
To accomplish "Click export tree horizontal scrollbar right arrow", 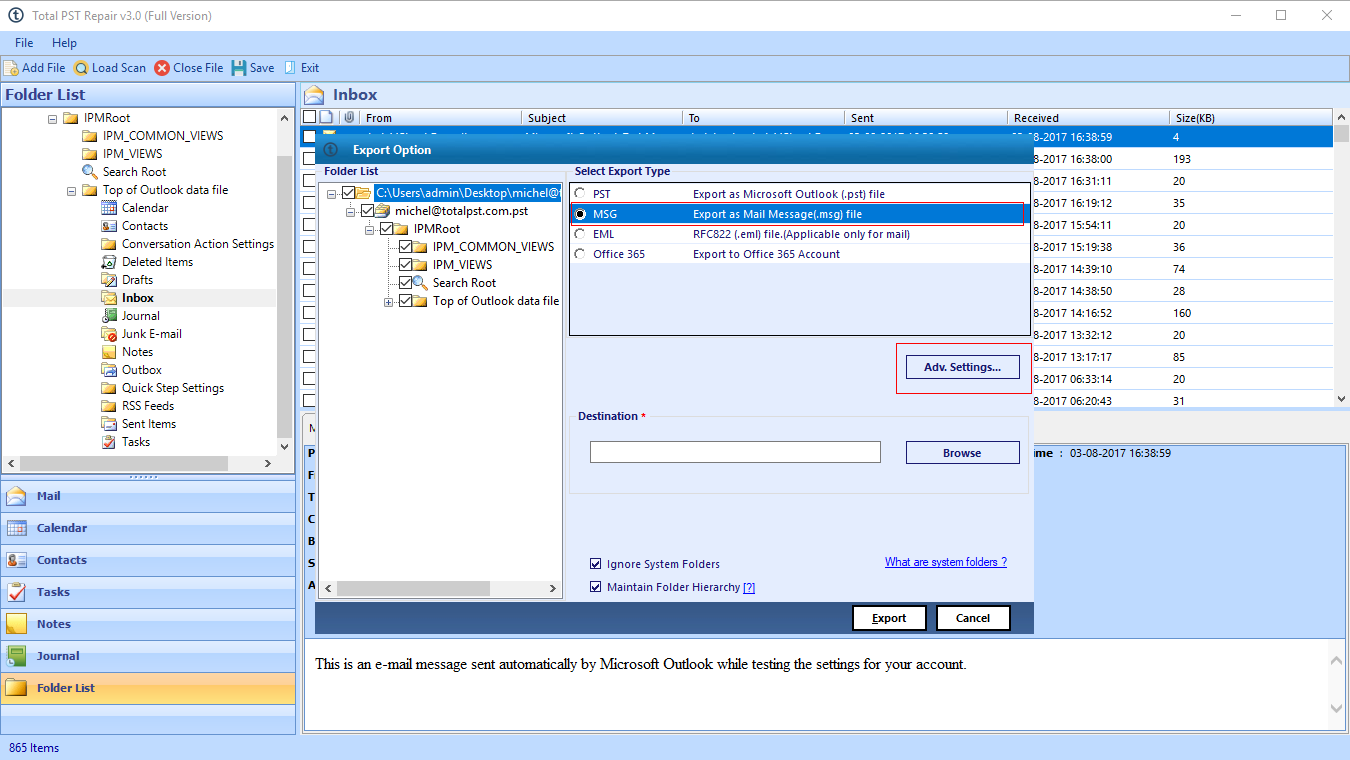I will [x=554, y=589].
